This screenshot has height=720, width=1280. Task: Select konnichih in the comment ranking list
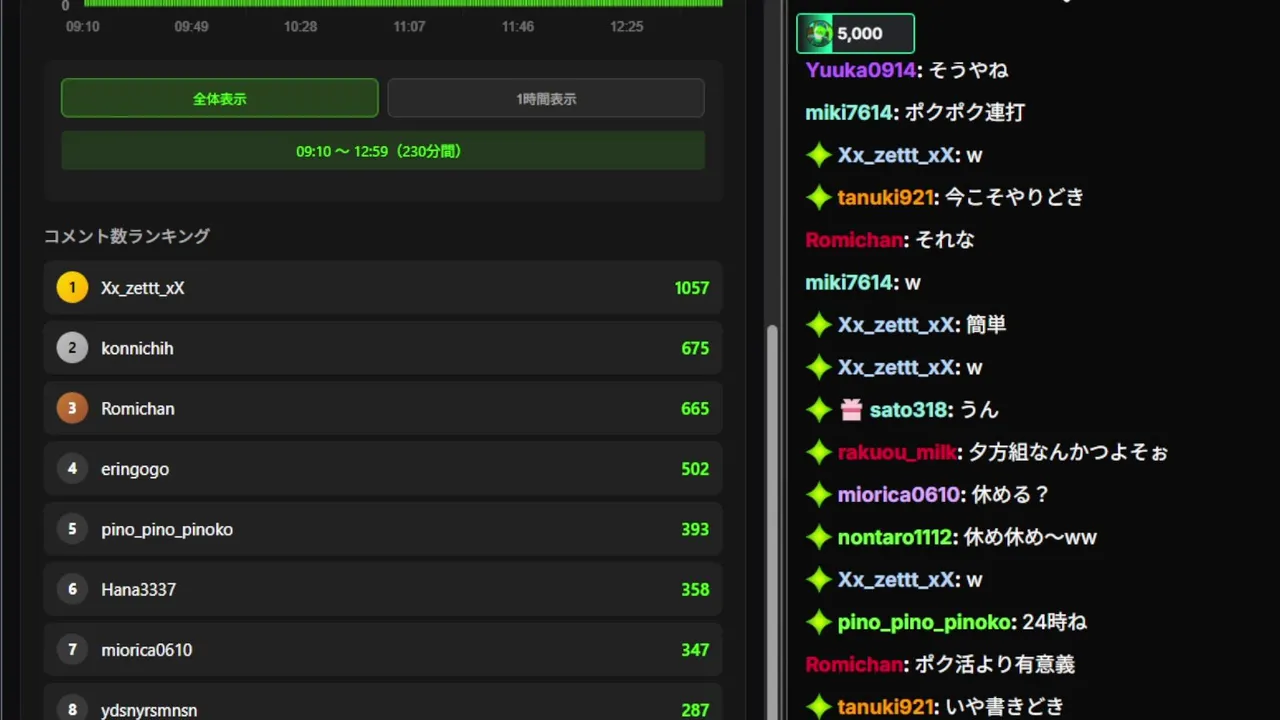point(383,348)
